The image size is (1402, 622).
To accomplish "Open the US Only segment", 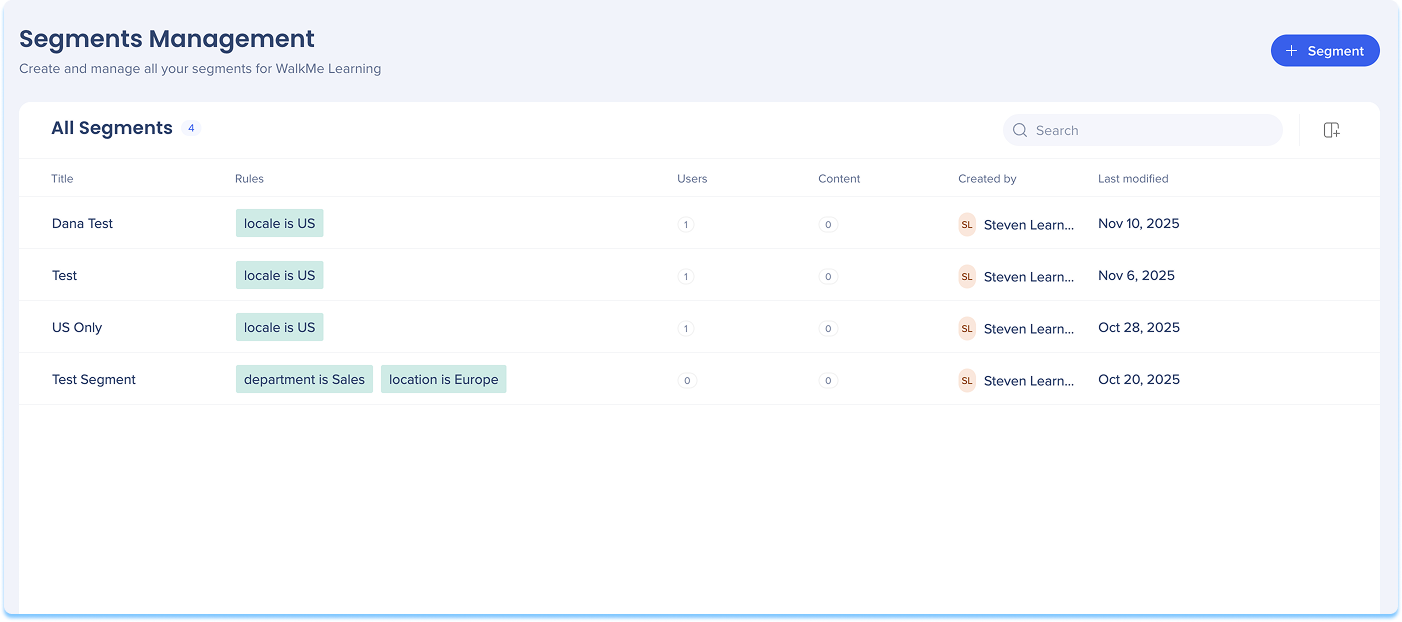I will click(77, 328).
